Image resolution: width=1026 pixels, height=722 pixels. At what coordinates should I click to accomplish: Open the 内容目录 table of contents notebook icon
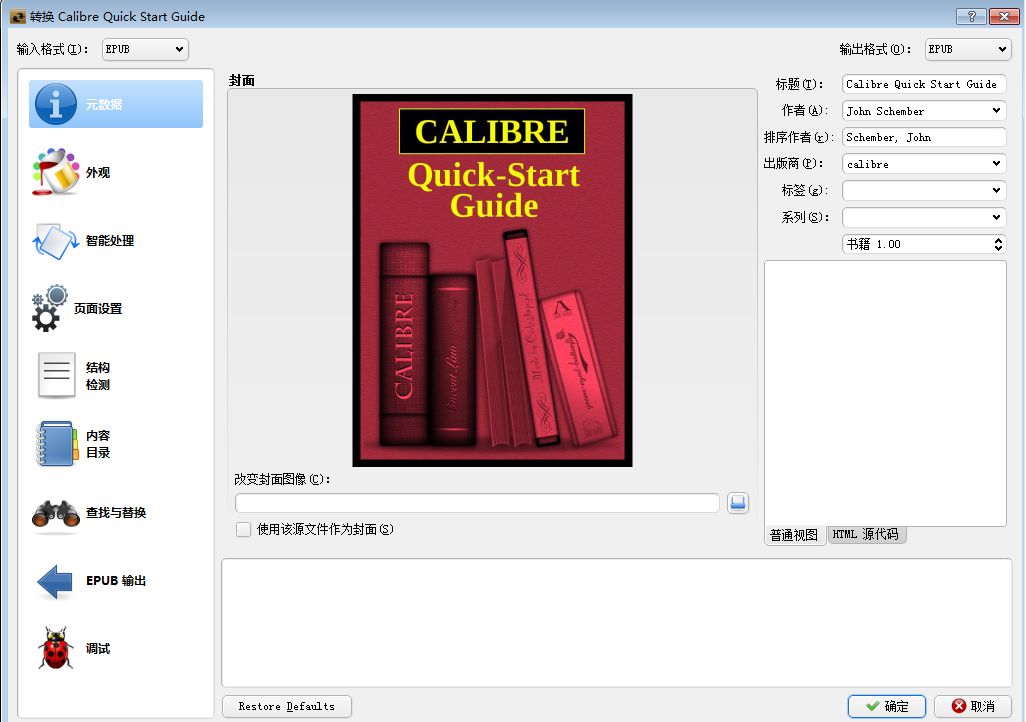click(56, 444)
